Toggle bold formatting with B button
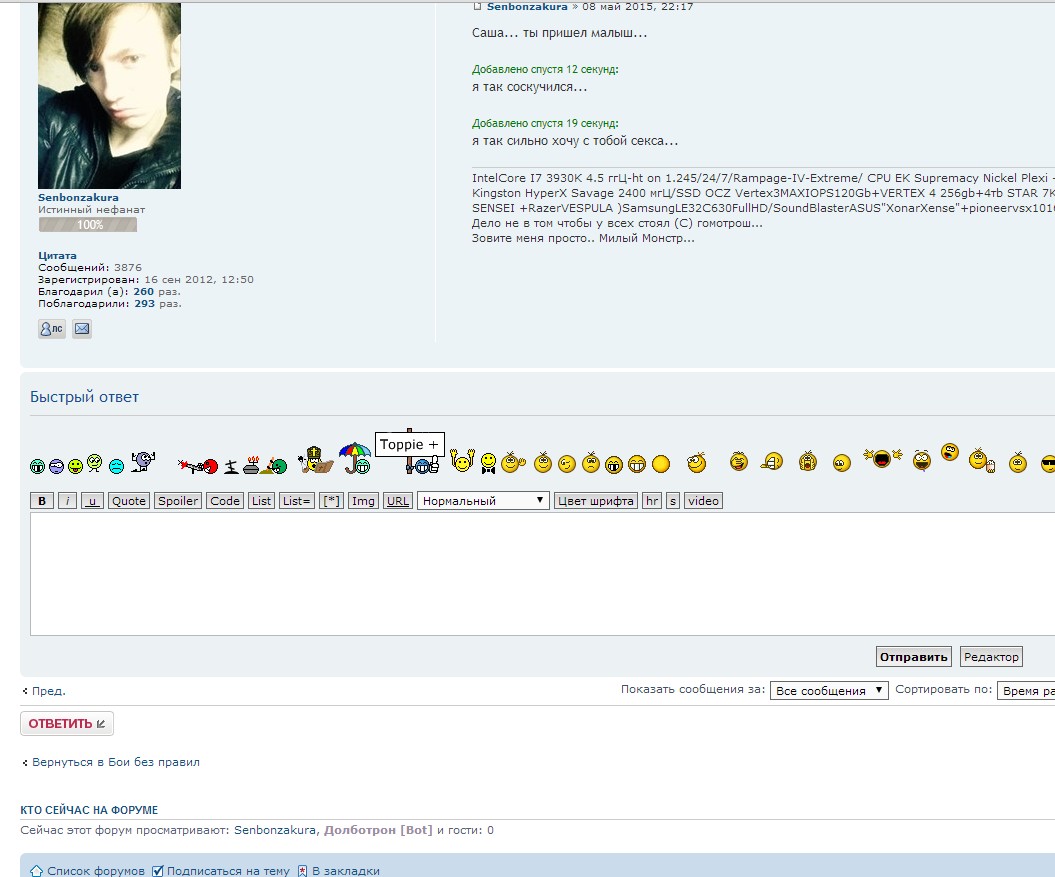This screenshot has width=1055, height=877. pos(42,501)
